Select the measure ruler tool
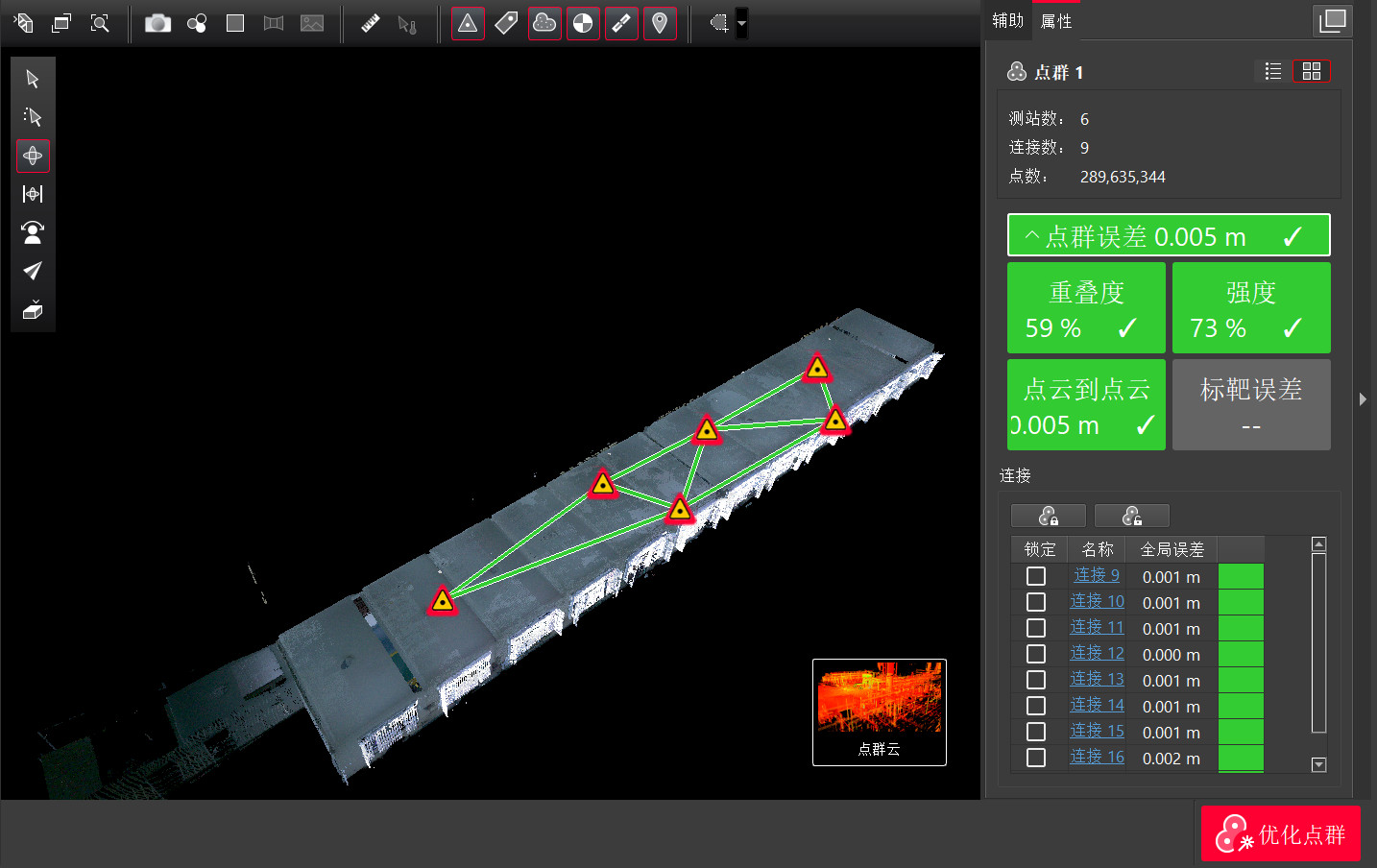 (x=371, y=23)
